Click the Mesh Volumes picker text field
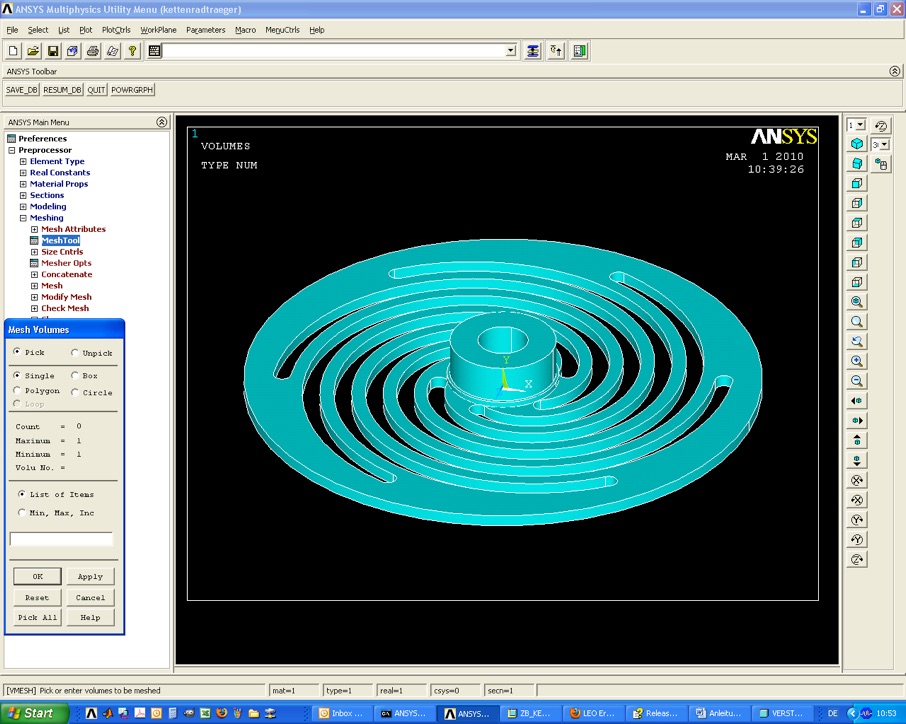This screenshot has width=906, height=724. tap(61, 539)
